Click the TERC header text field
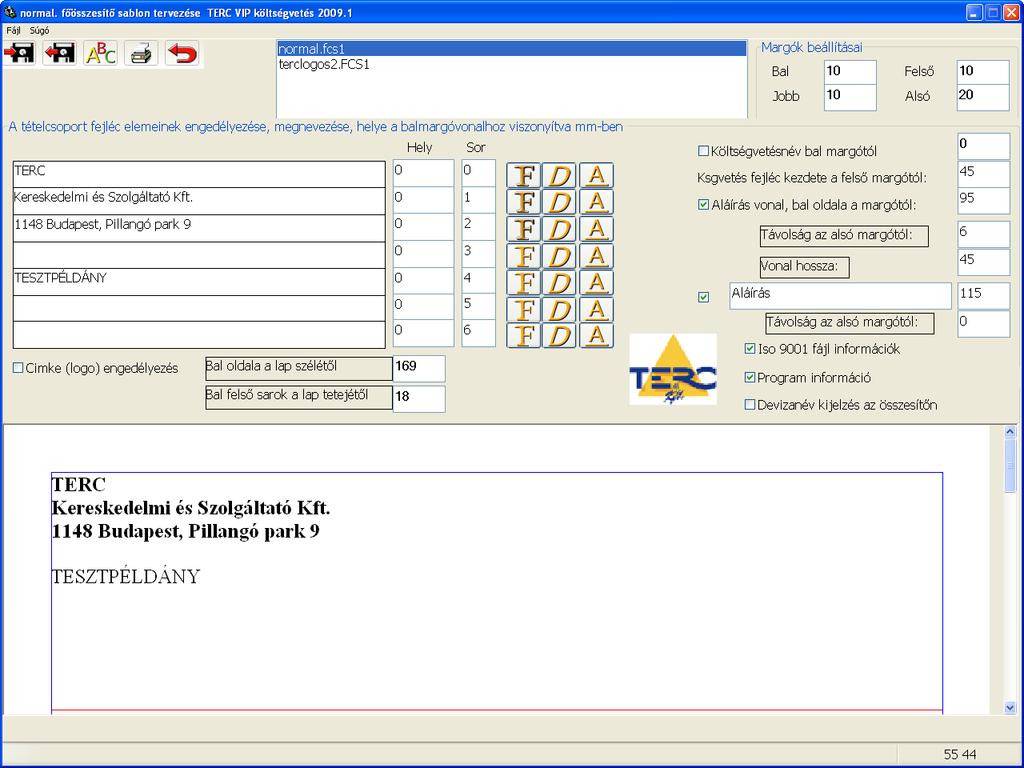 199,174
